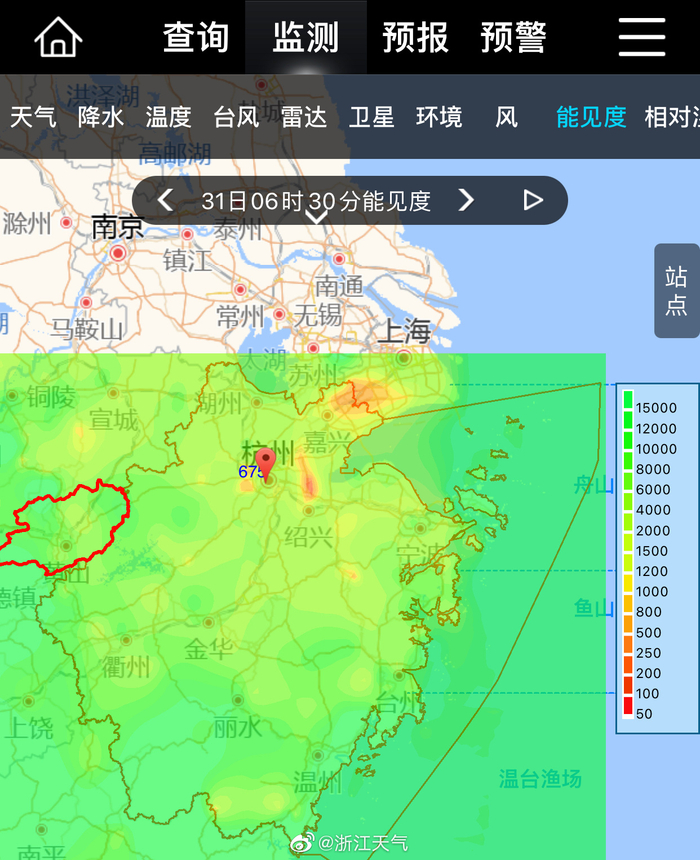Click the 温台渔场 sea area label
Viewport: 700px width, 860px height.
coord(540,779)
